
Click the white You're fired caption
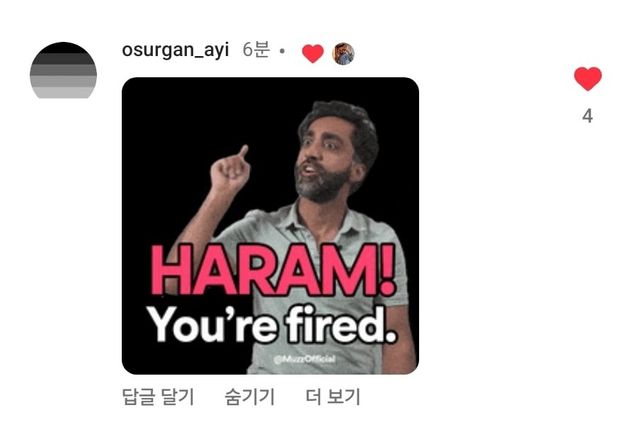tap(271, 325)
